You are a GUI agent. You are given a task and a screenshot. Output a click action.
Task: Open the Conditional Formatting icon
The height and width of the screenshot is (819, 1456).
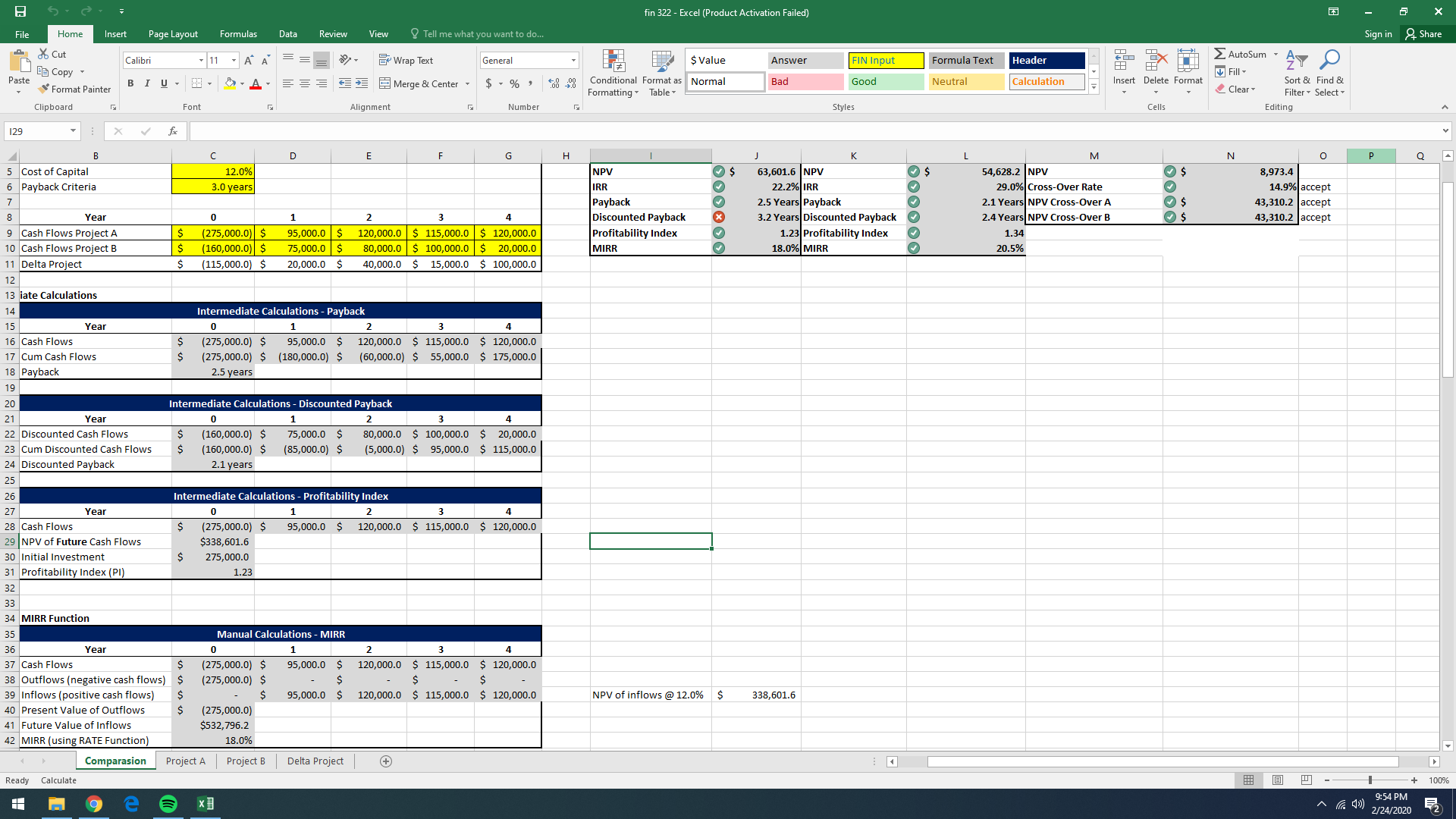point(613,61)
